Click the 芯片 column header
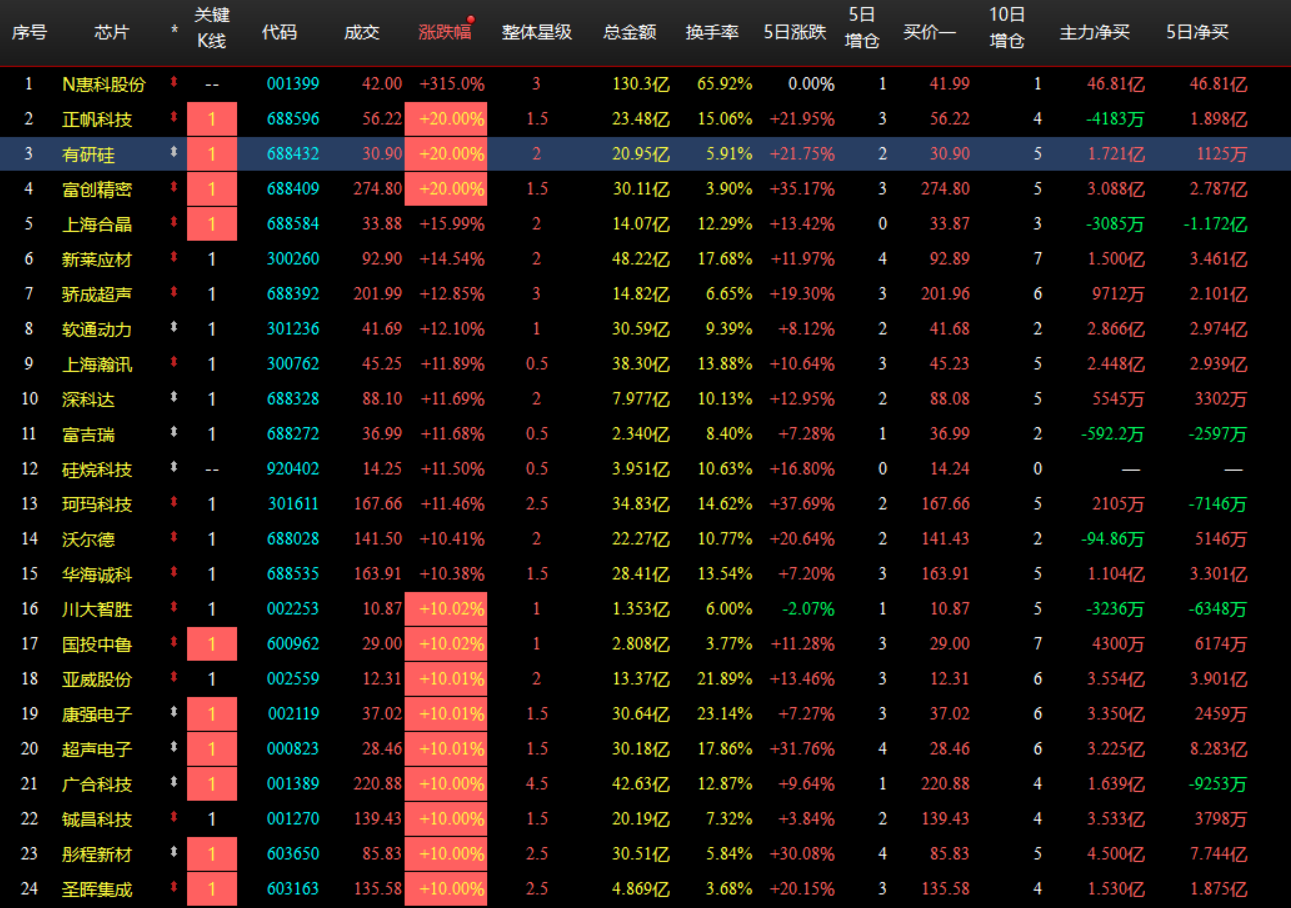 (111, 32)
